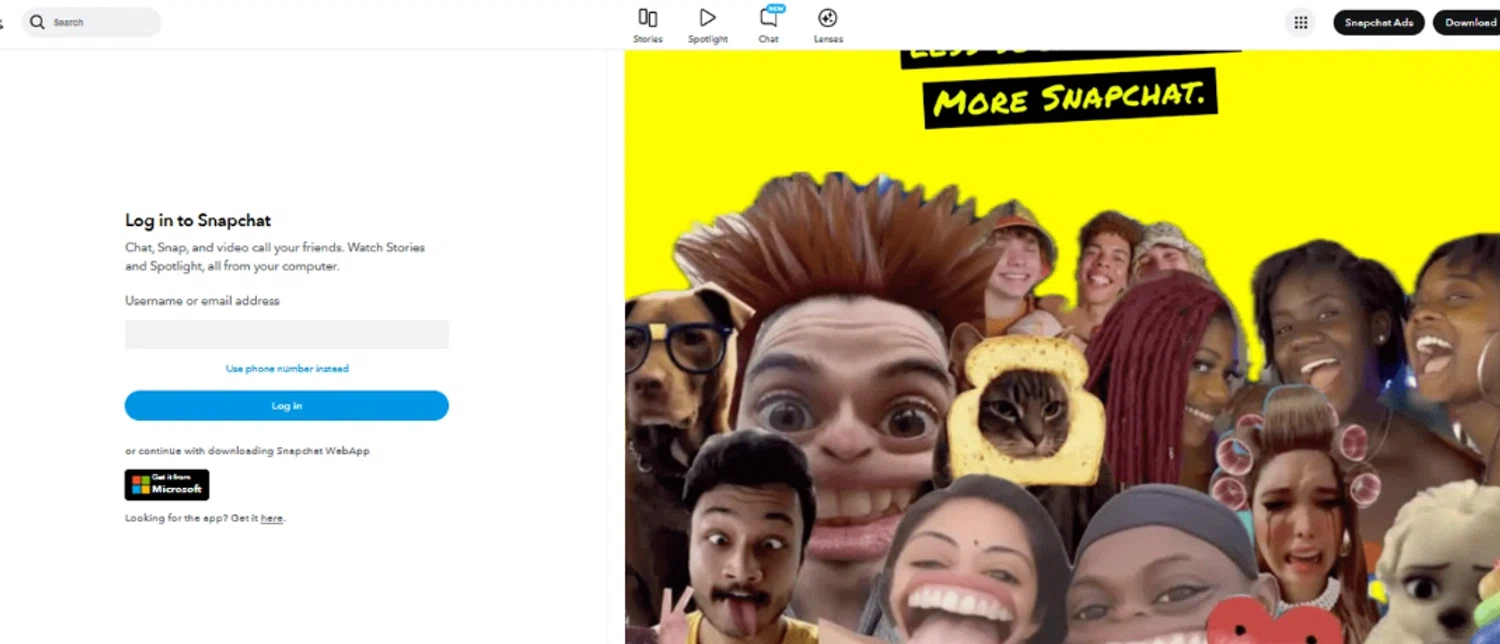This screenshot has width=1500, height=644.
Task: Click the 'More Snapchat.' banner in the promo image
Action: (x=1070, y=98)
